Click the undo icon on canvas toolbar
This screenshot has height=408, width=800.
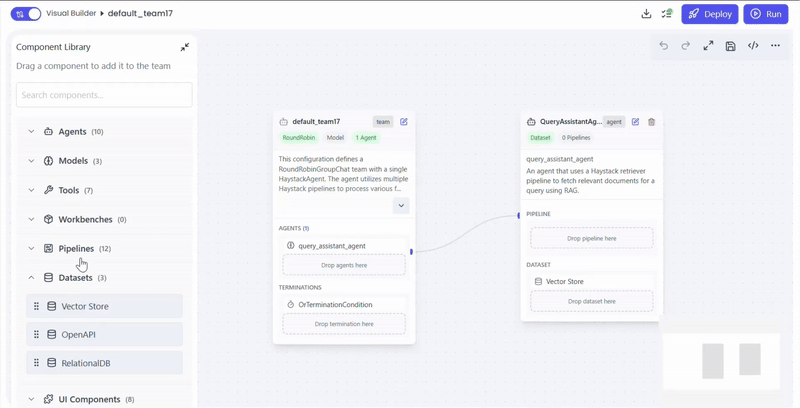pos(664,46)
